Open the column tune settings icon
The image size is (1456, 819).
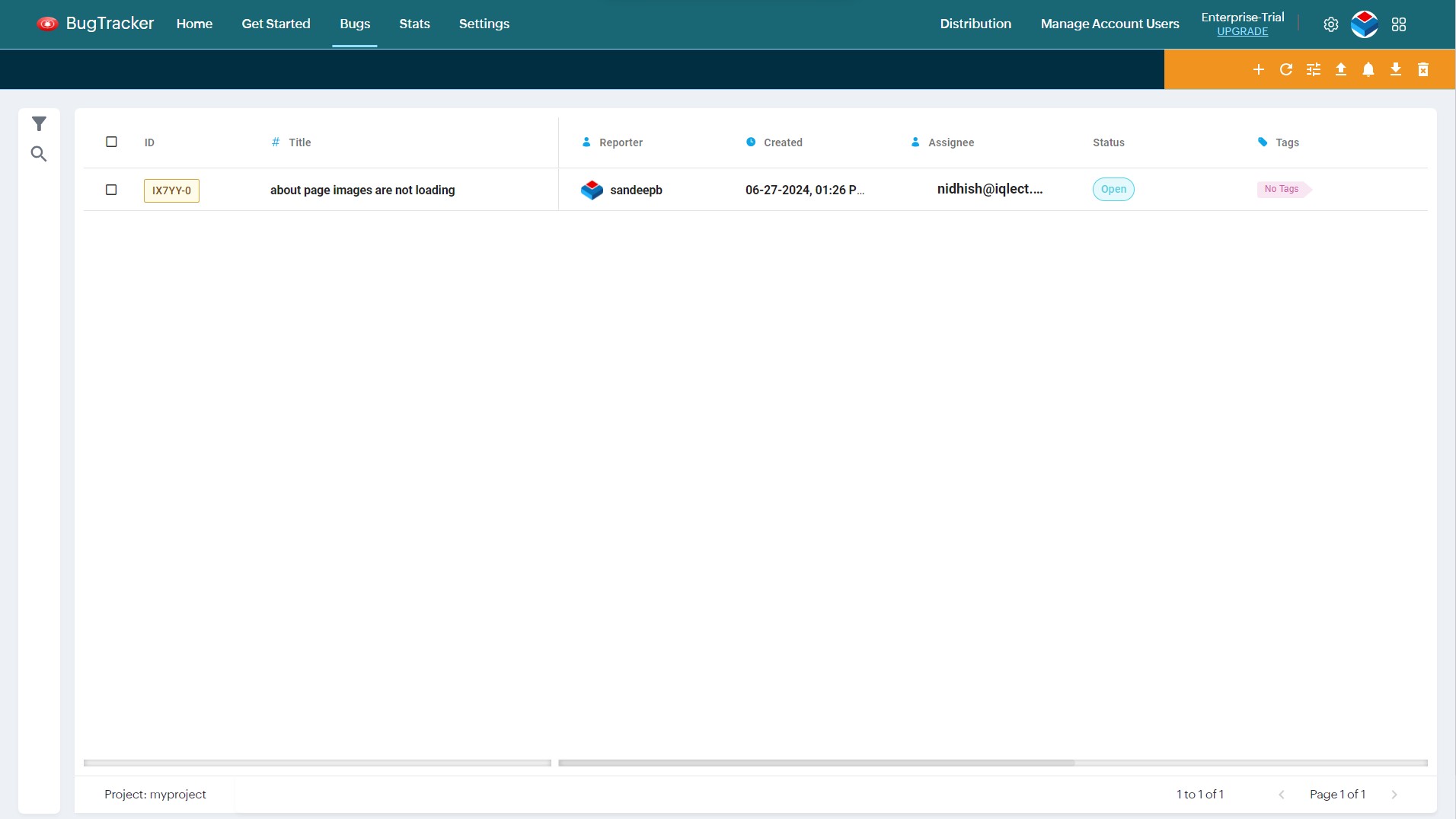click(x=1314, y=69)
